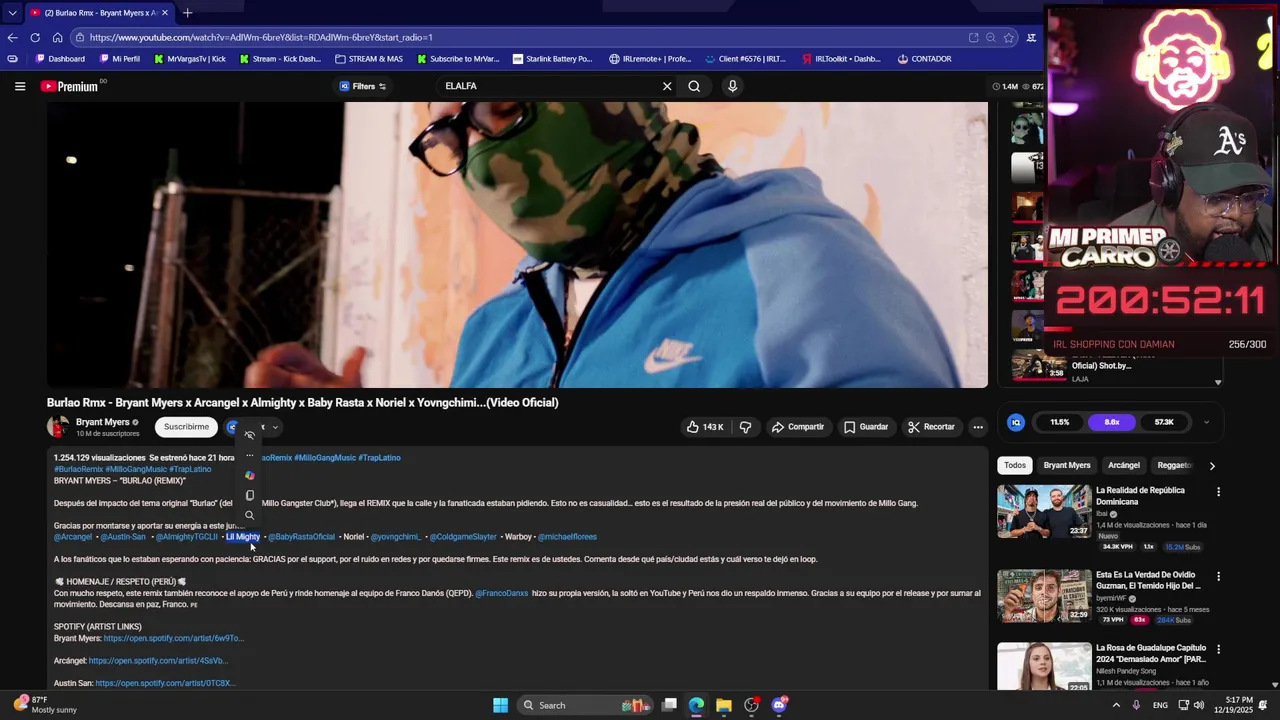The image size is (1280, 720).
Task: Open the @yovngchimi_ channel mention
Action: [396, 537]
